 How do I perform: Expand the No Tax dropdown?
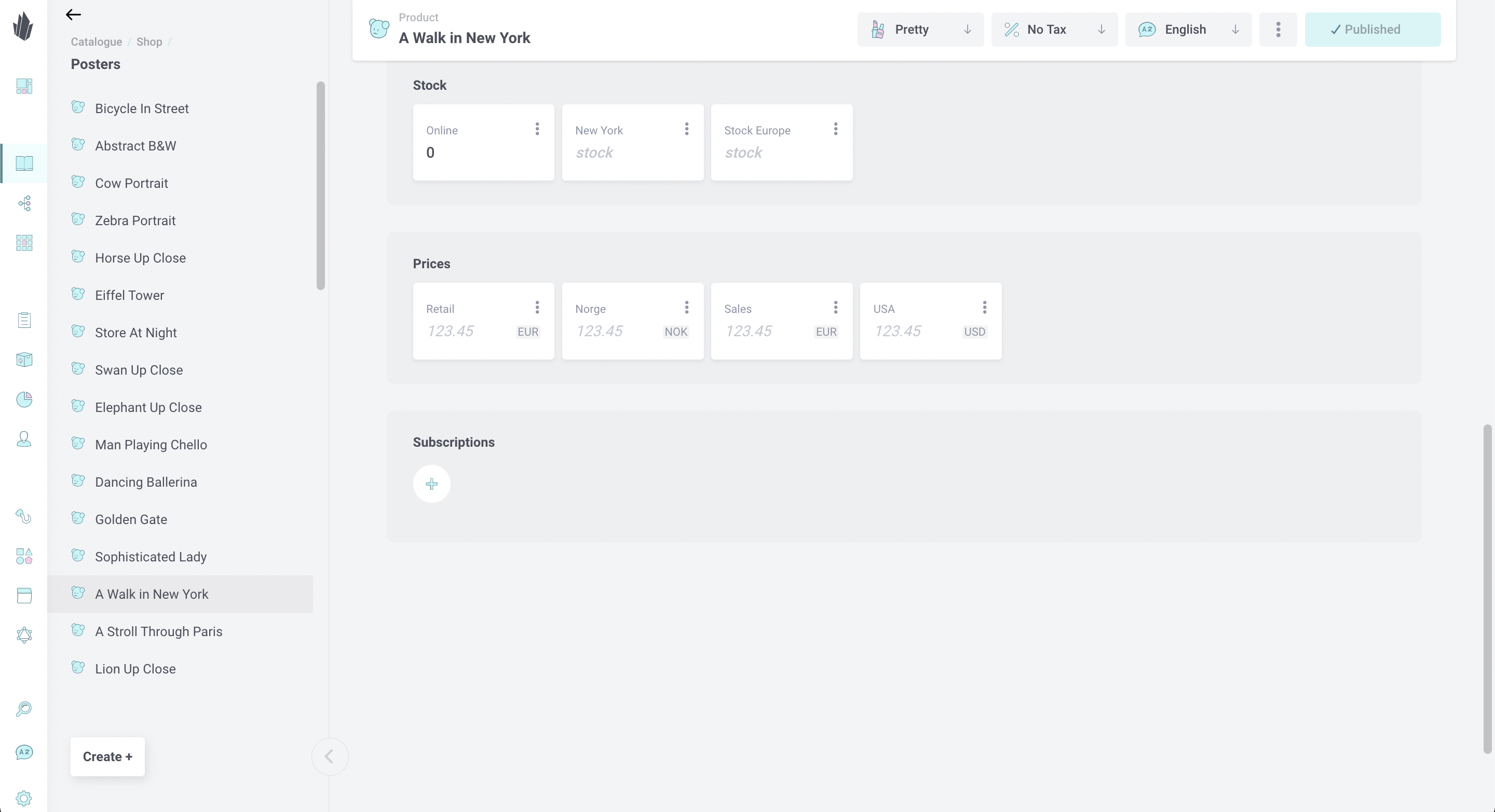1054,30
